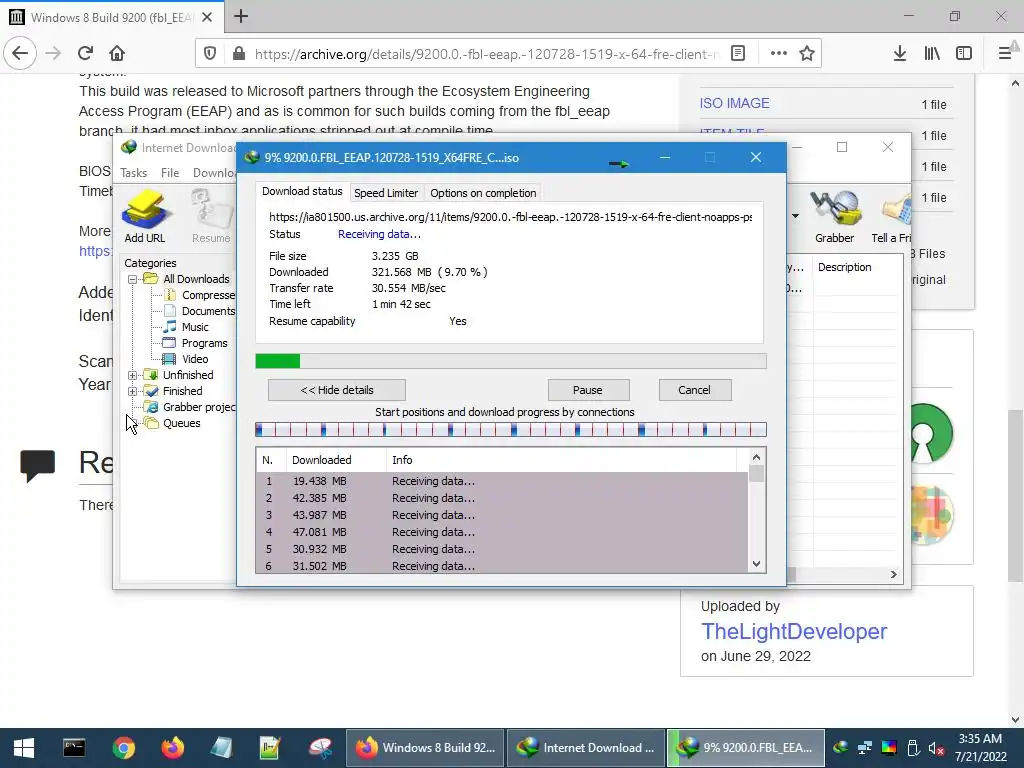Screen dimensions: 1024x768
Task: Click the site padlock icon
Action: pyautogui.click(x=239, y=54)
